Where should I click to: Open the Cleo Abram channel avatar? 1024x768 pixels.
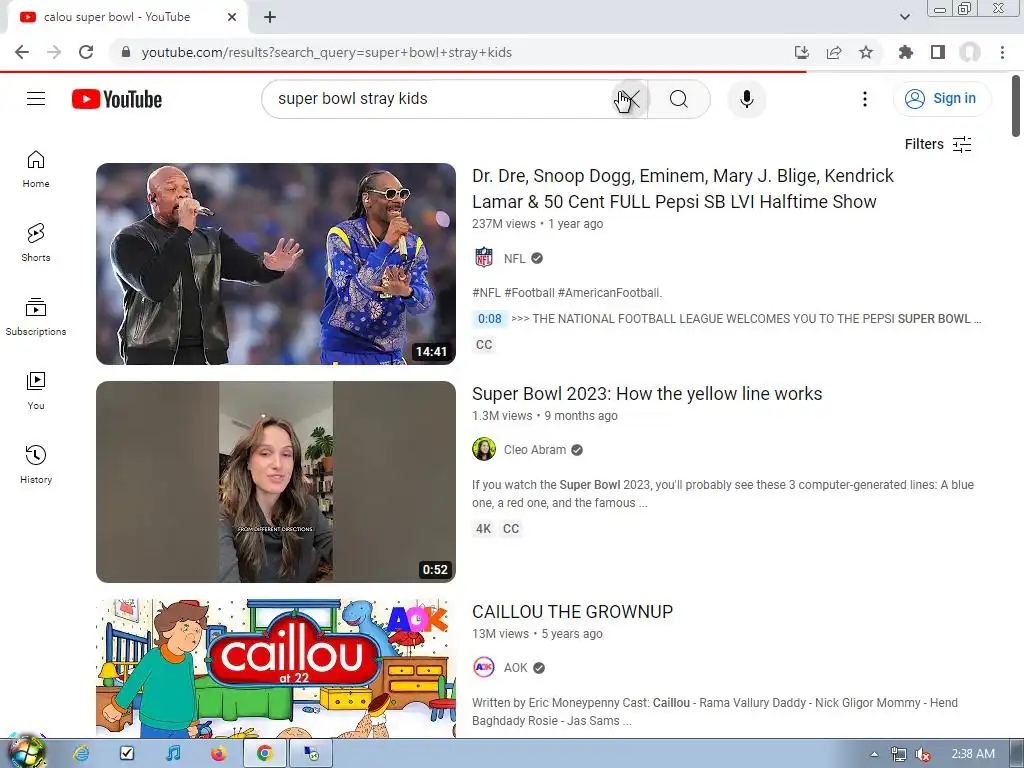pos(484,449)
